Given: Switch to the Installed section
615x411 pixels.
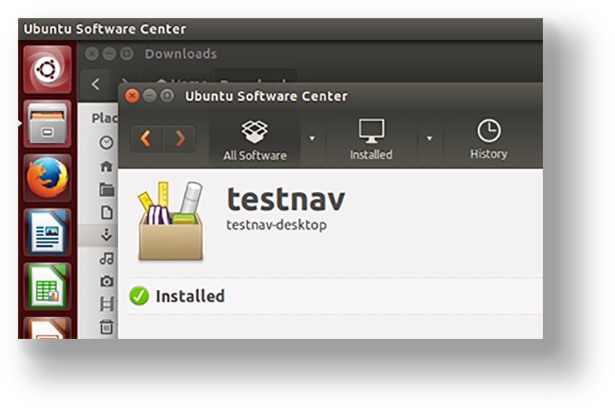Looking at the screenshot, I should (x=371, y=140).
